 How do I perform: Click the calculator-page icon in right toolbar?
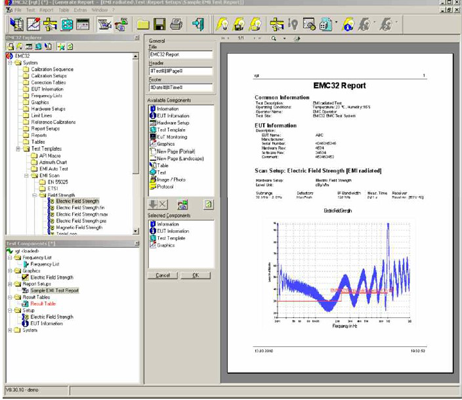tap(326, 24)
